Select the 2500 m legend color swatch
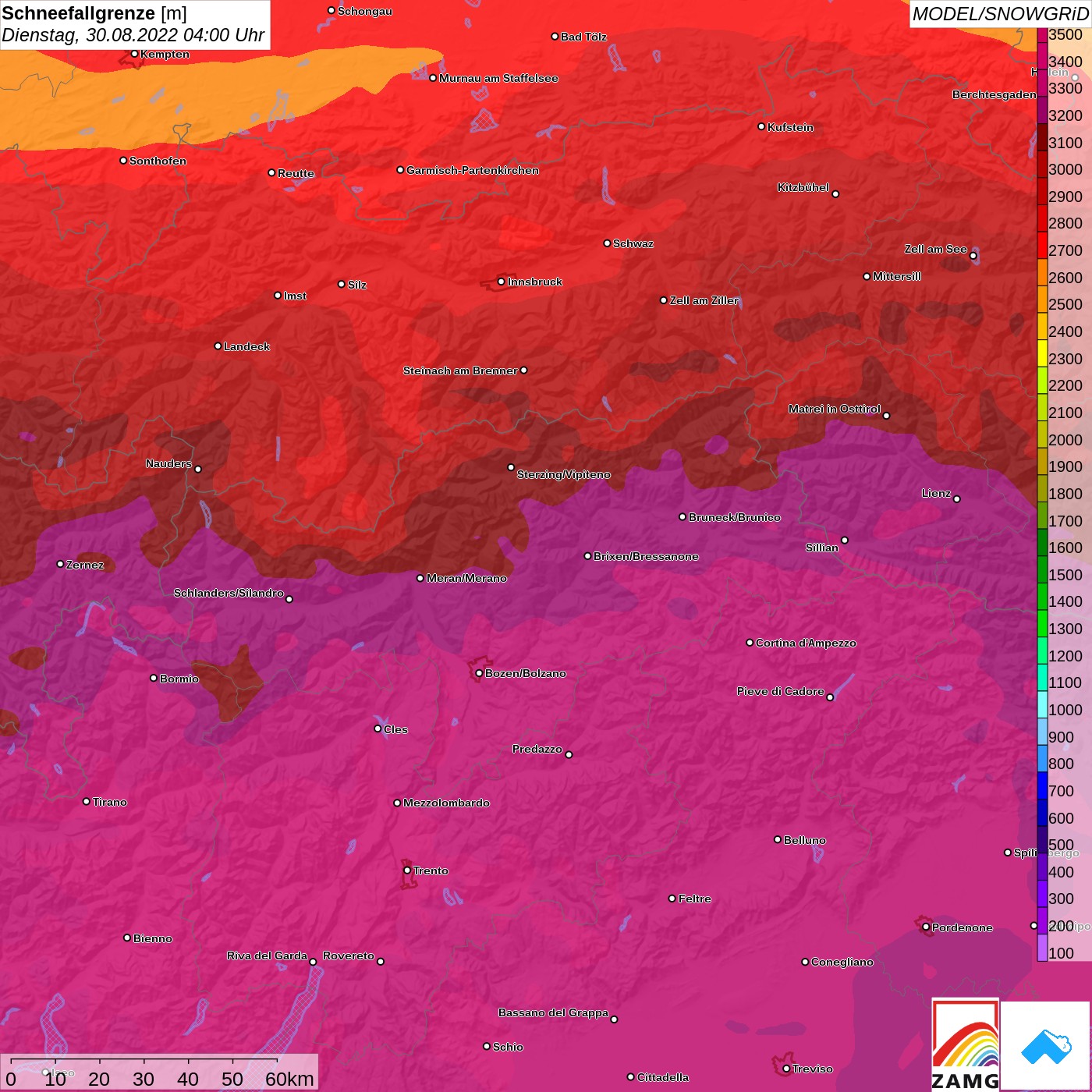 pos(1042,300)
